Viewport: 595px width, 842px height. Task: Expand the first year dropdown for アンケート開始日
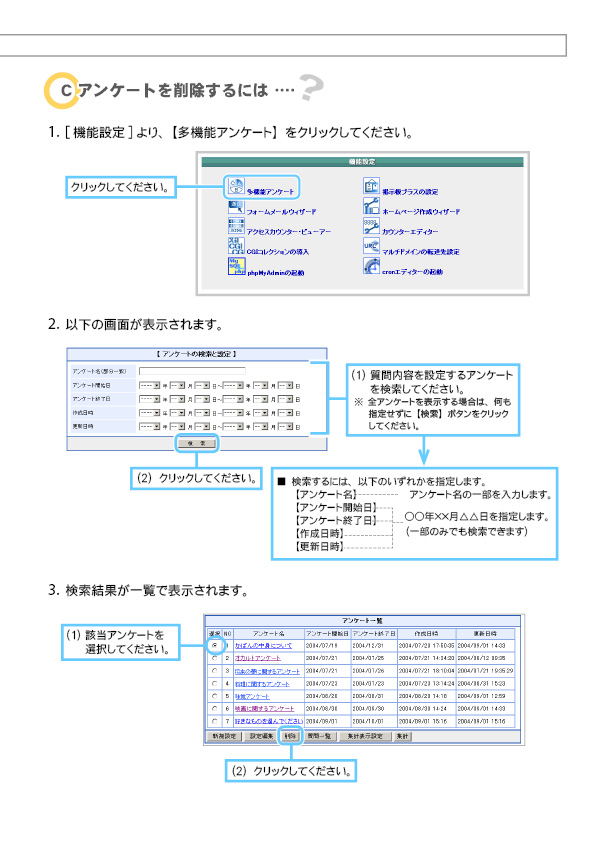[x=149, y=386]
